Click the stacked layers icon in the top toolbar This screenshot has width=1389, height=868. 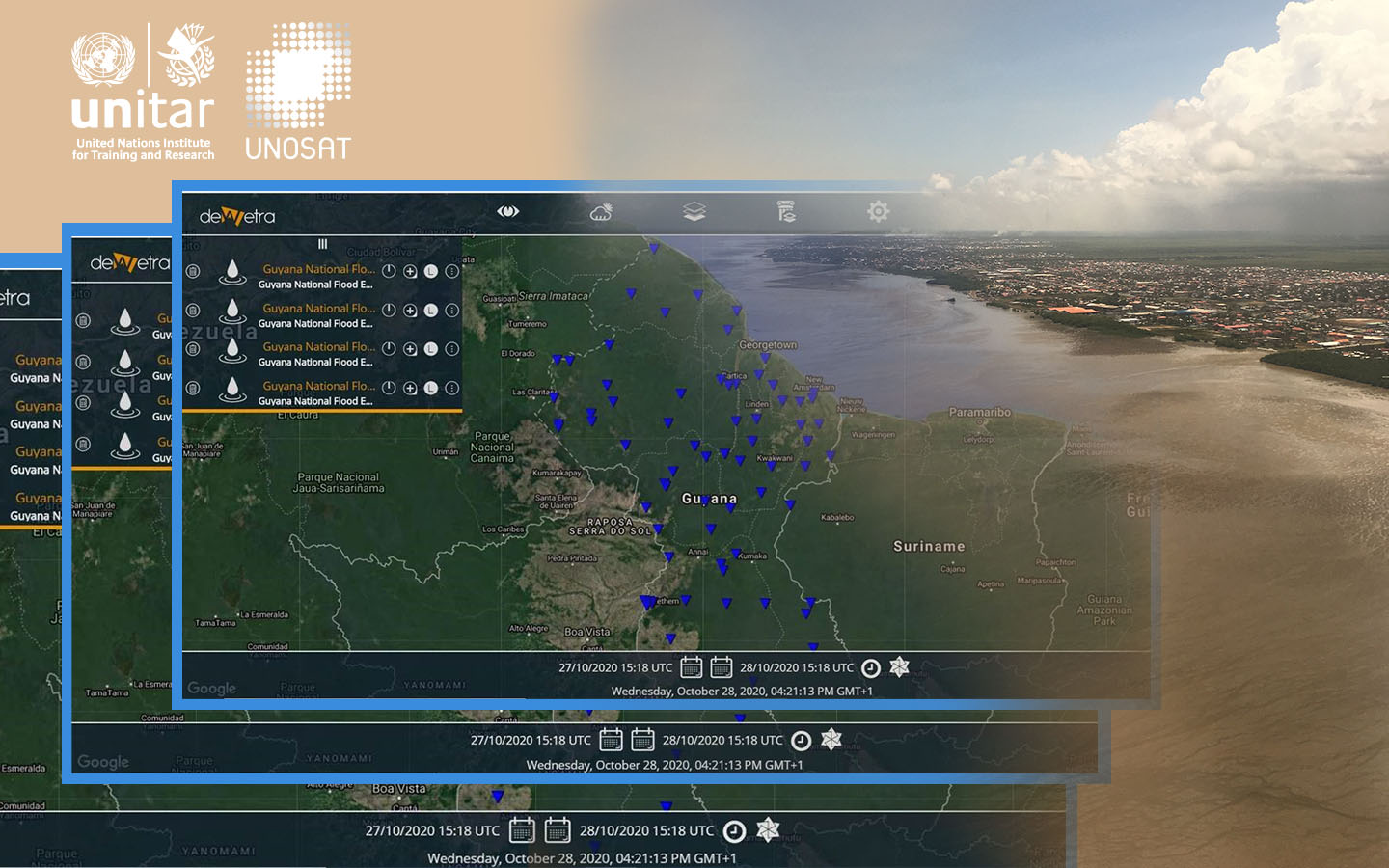694,211
